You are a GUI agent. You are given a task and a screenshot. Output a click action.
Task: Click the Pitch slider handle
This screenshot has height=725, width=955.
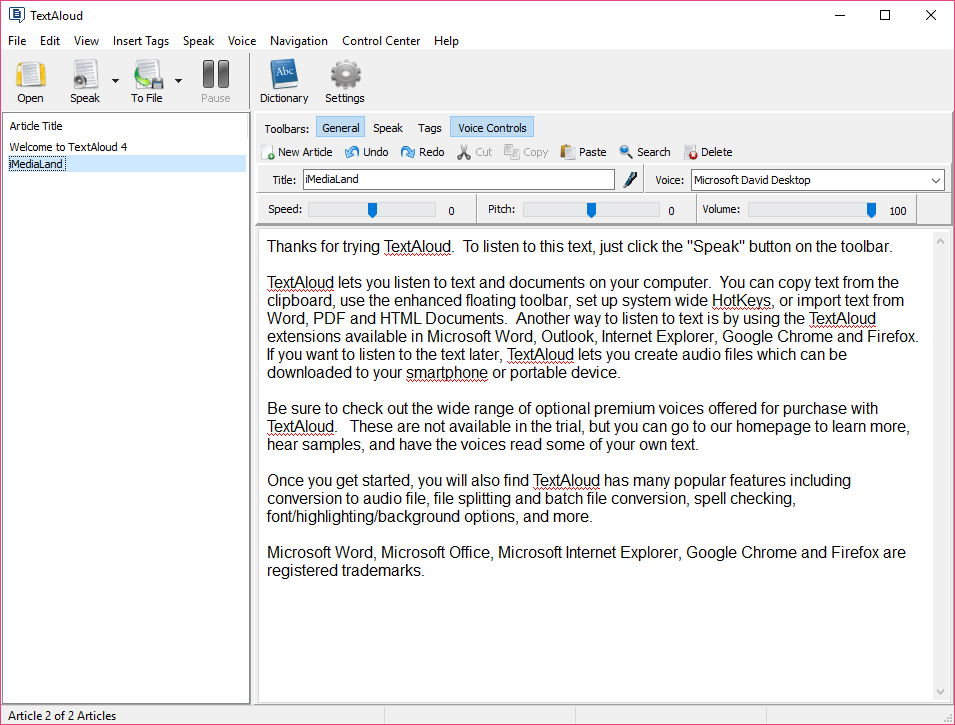coord(591,210)
